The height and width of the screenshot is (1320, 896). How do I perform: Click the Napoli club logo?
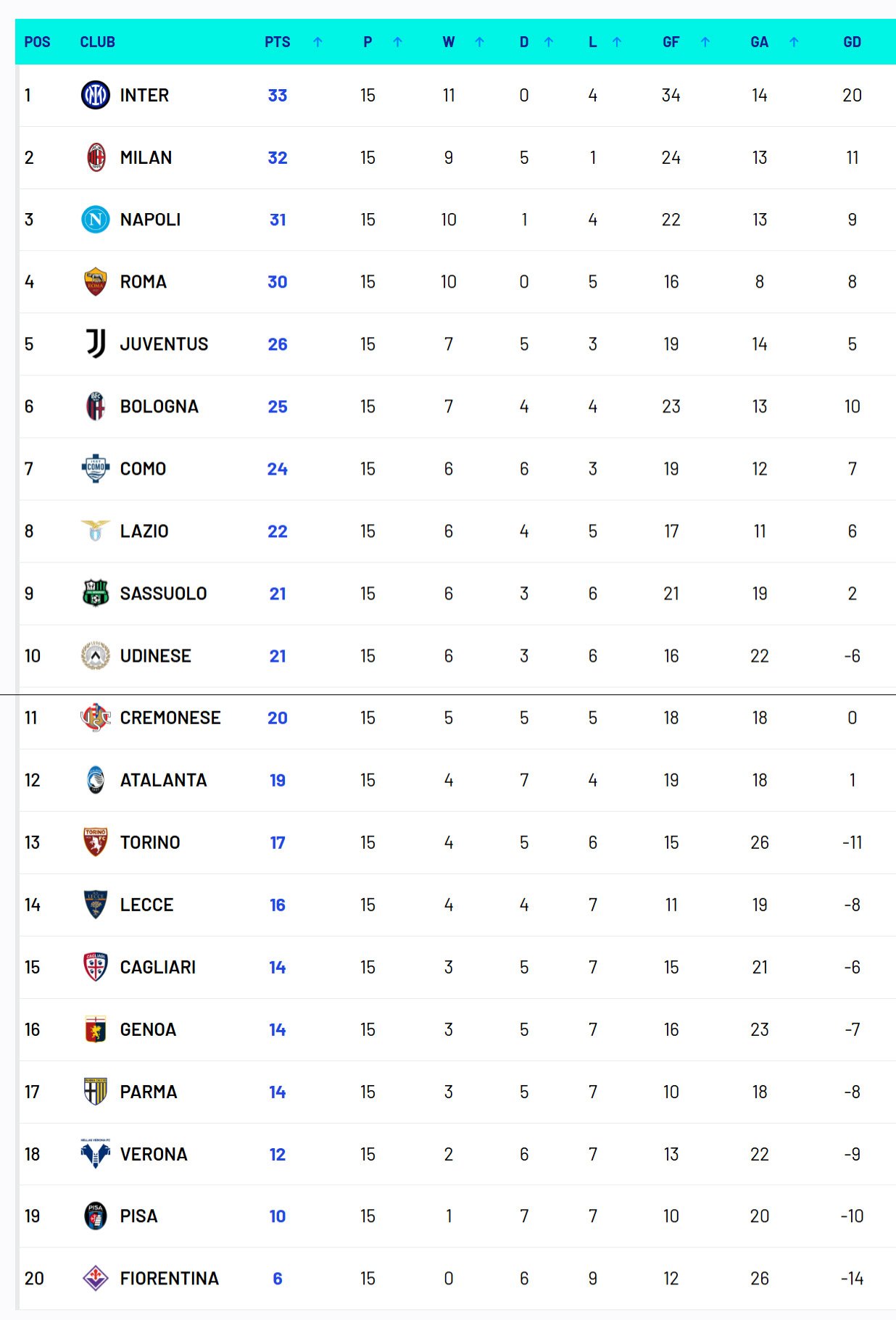[x=95, y=220]
